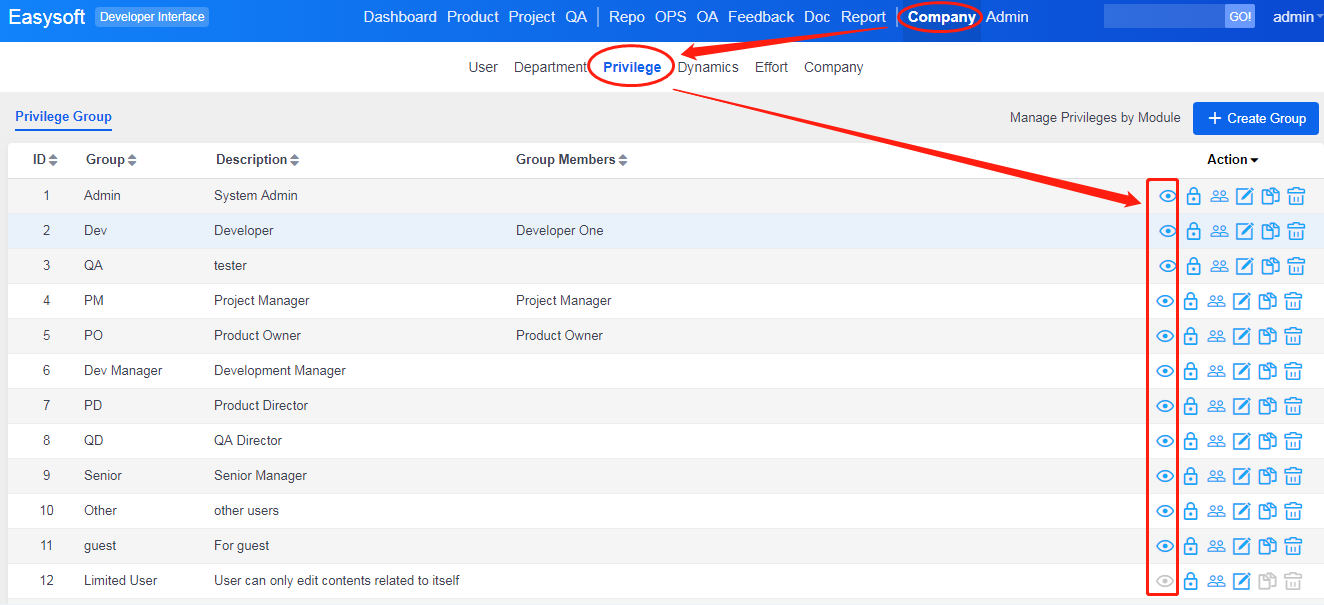Click lock icon in Dev Manager row
Viewport: 1324px width, 605px height.
(x=1190, y=371)
